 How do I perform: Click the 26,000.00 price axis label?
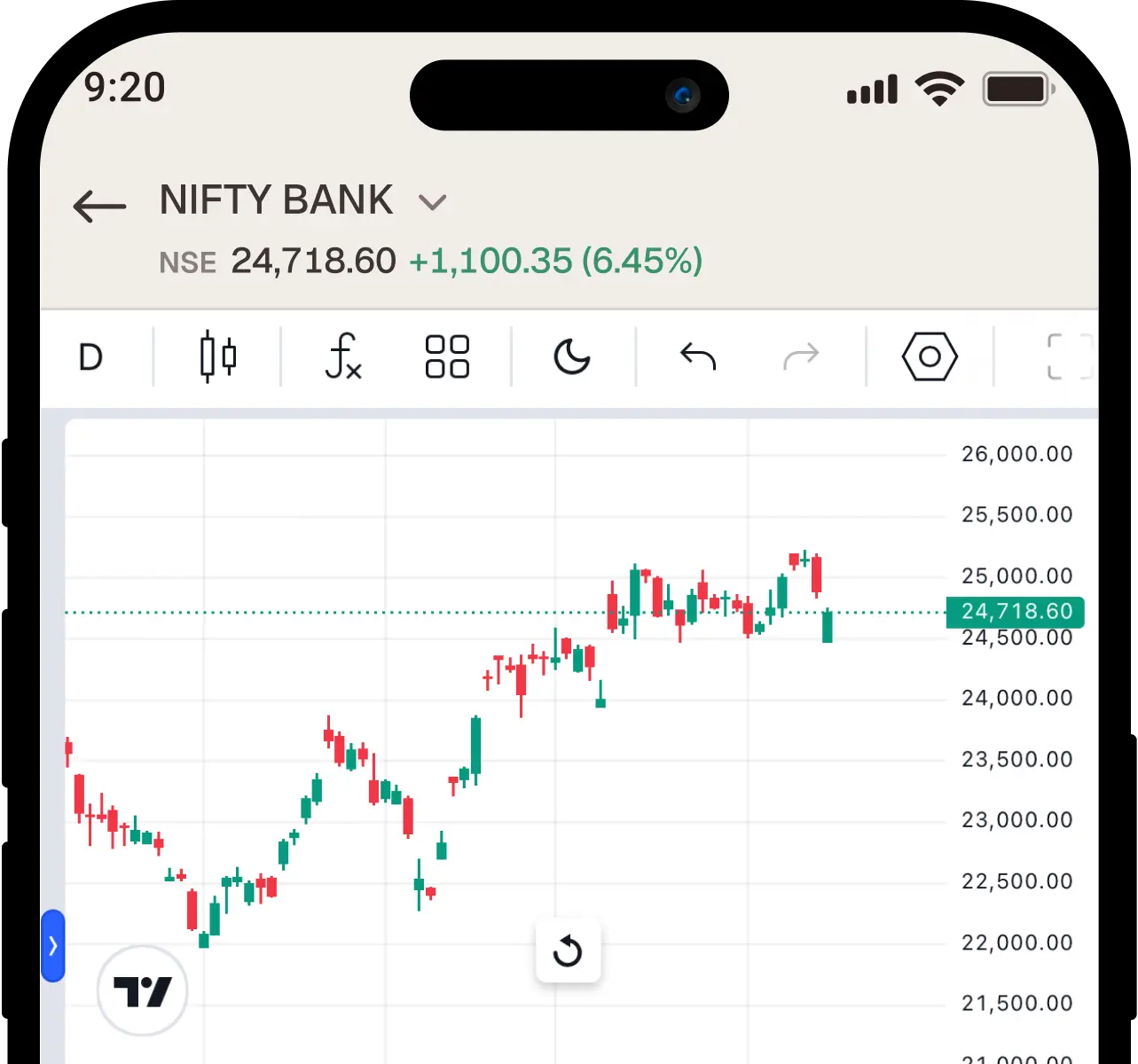(1016, 454)
